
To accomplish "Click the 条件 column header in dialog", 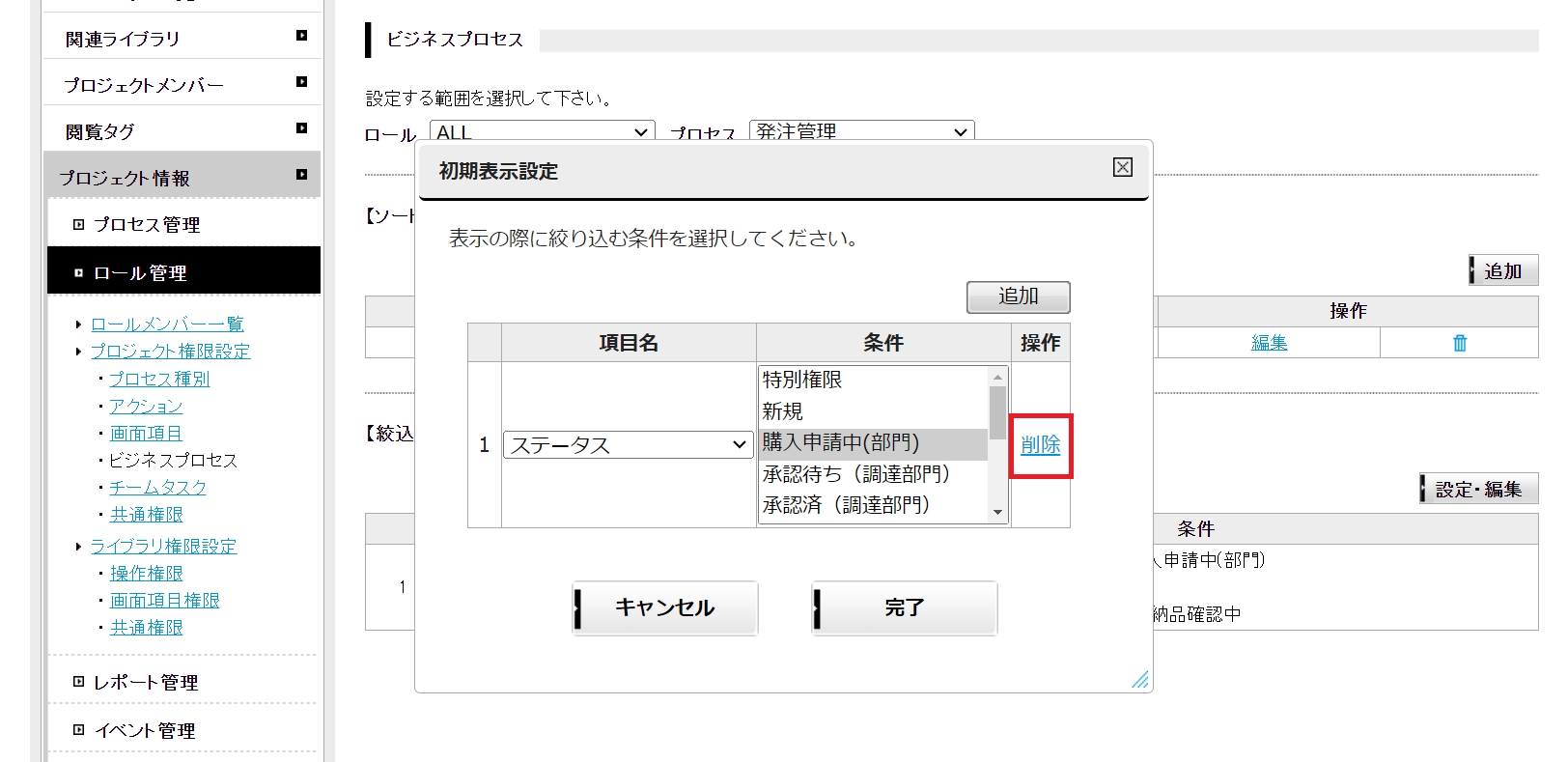I will click(x=883, y=343).
